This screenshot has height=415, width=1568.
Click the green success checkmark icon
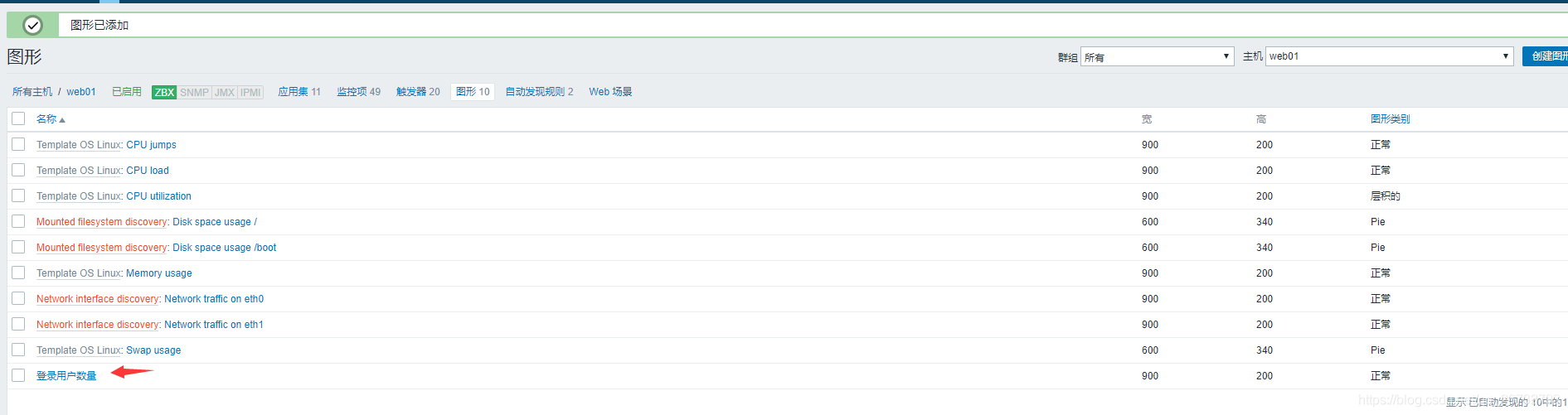pyautogui.click(x=32, y=26)
